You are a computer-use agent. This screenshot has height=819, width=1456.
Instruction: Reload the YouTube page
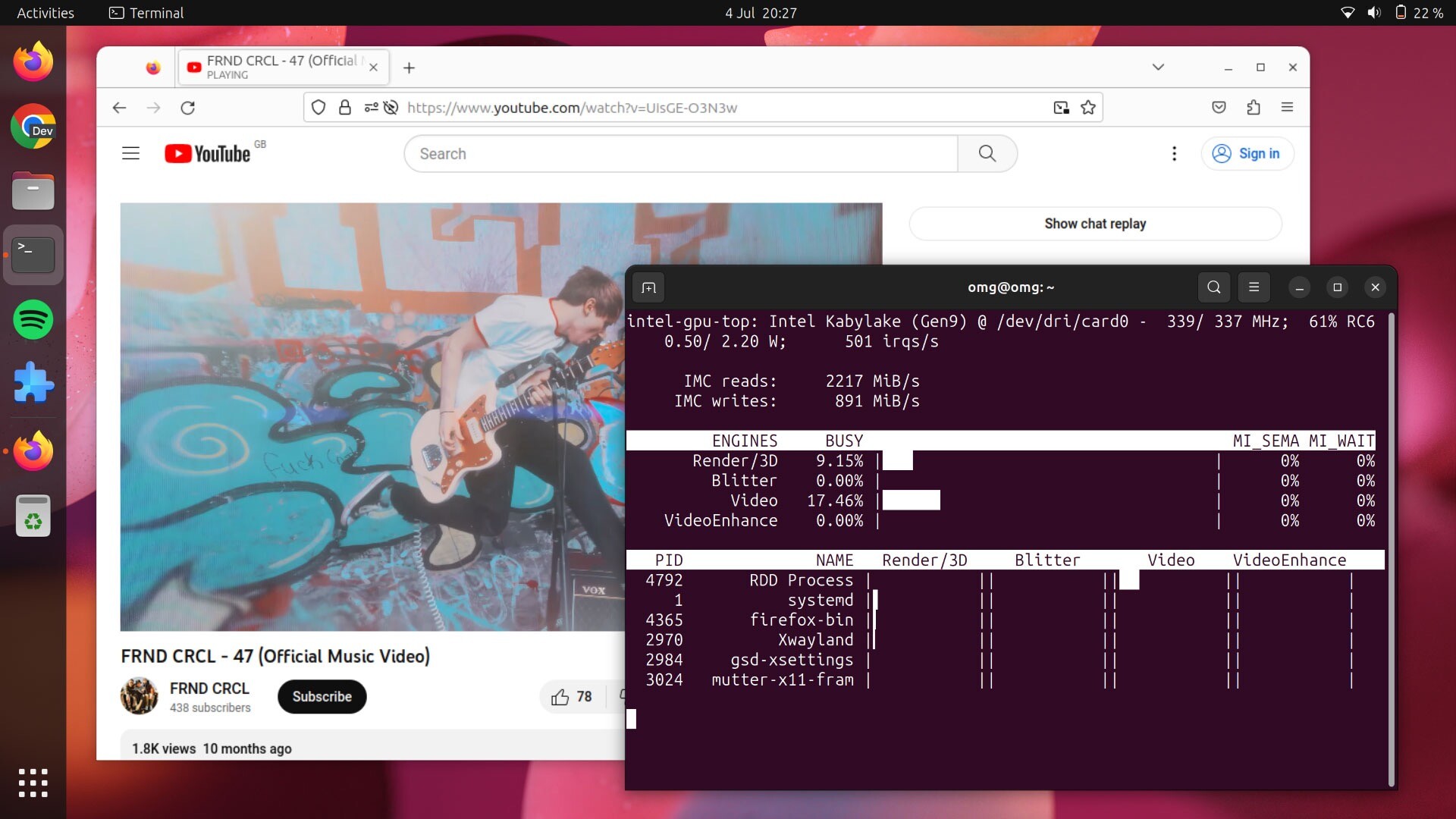click(x=188, y=108)
